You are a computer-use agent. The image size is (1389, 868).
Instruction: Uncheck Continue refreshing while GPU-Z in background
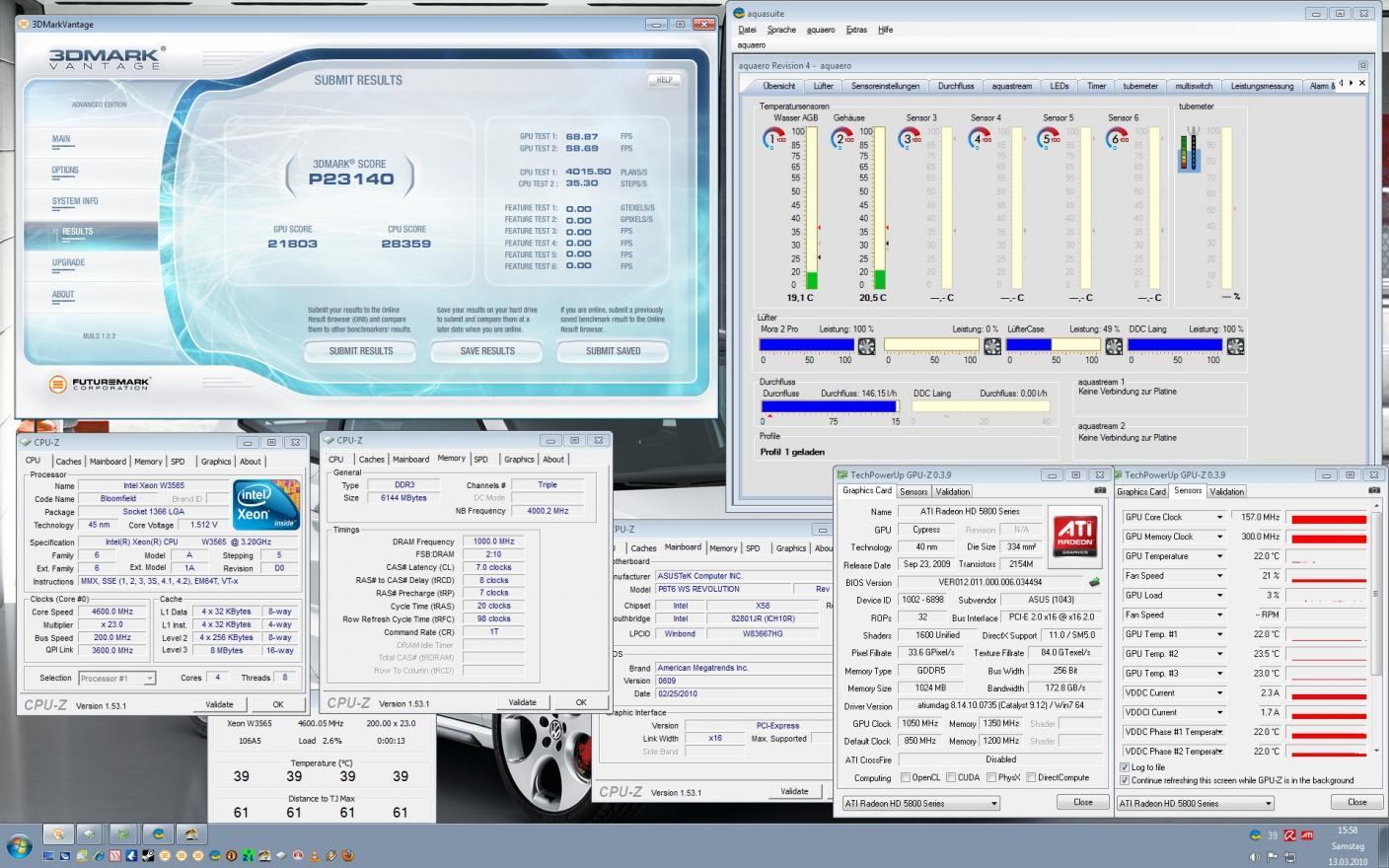pos(1125,780)
